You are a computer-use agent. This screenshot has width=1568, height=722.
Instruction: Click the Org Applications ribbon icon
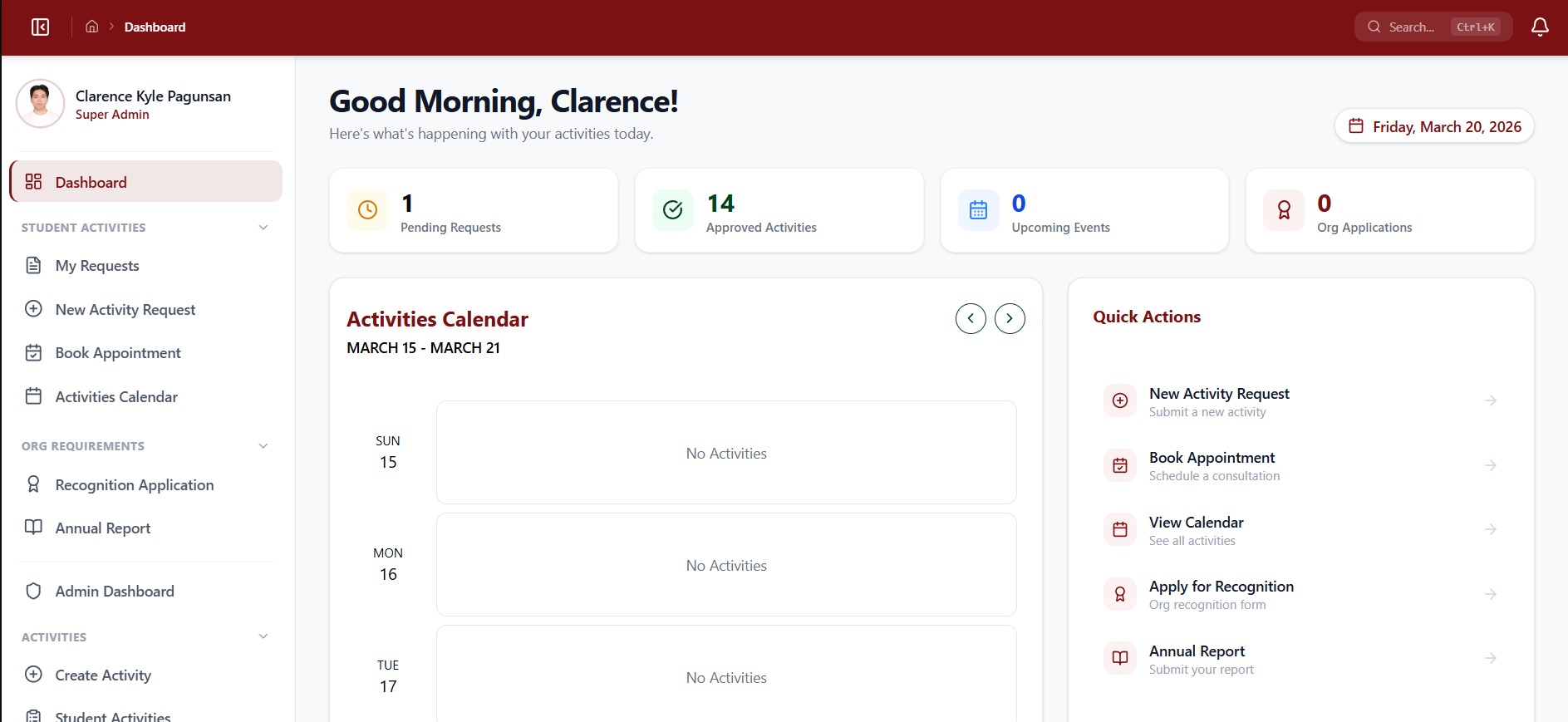(1283, 210)
